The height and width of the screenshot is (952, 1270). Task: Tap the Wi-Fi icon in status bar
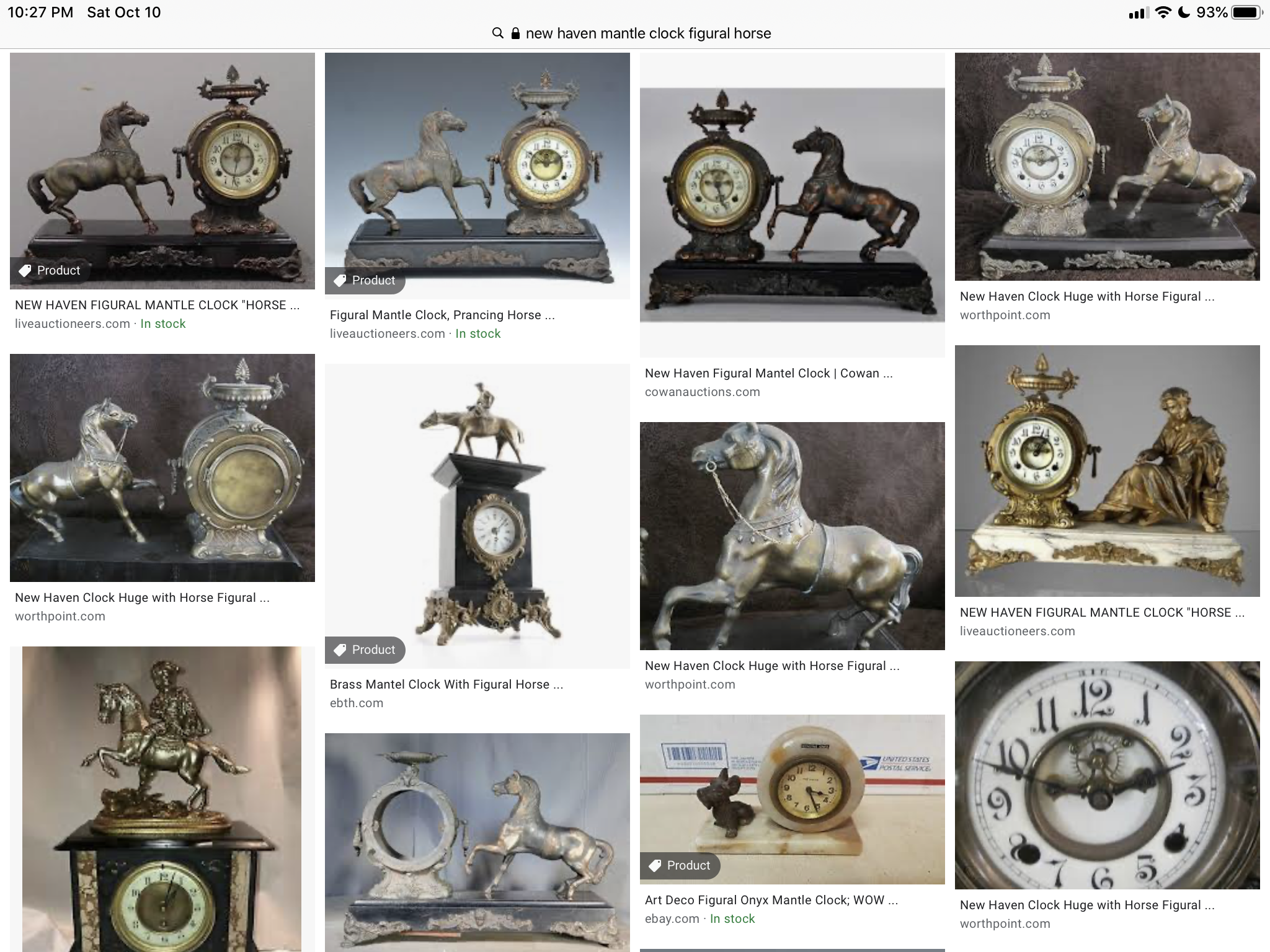(1163, 12)
